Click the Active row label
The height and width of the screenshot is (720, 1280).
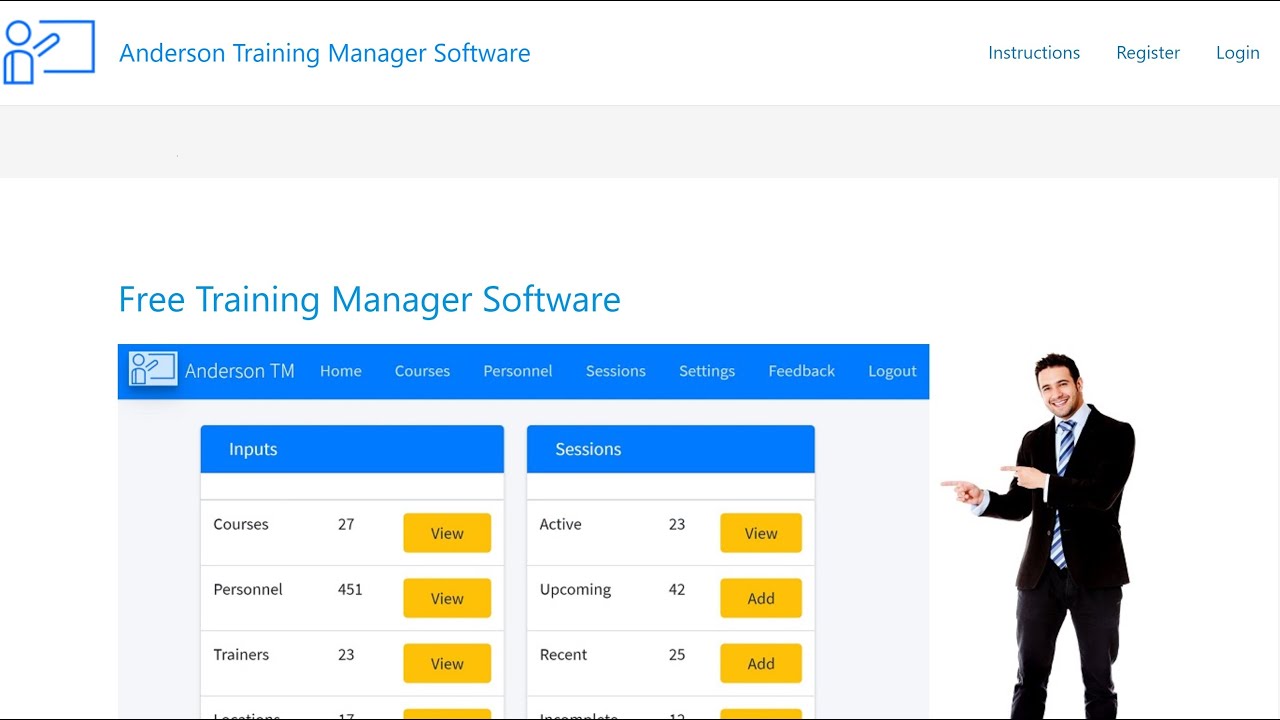click(x=560, y=524)
